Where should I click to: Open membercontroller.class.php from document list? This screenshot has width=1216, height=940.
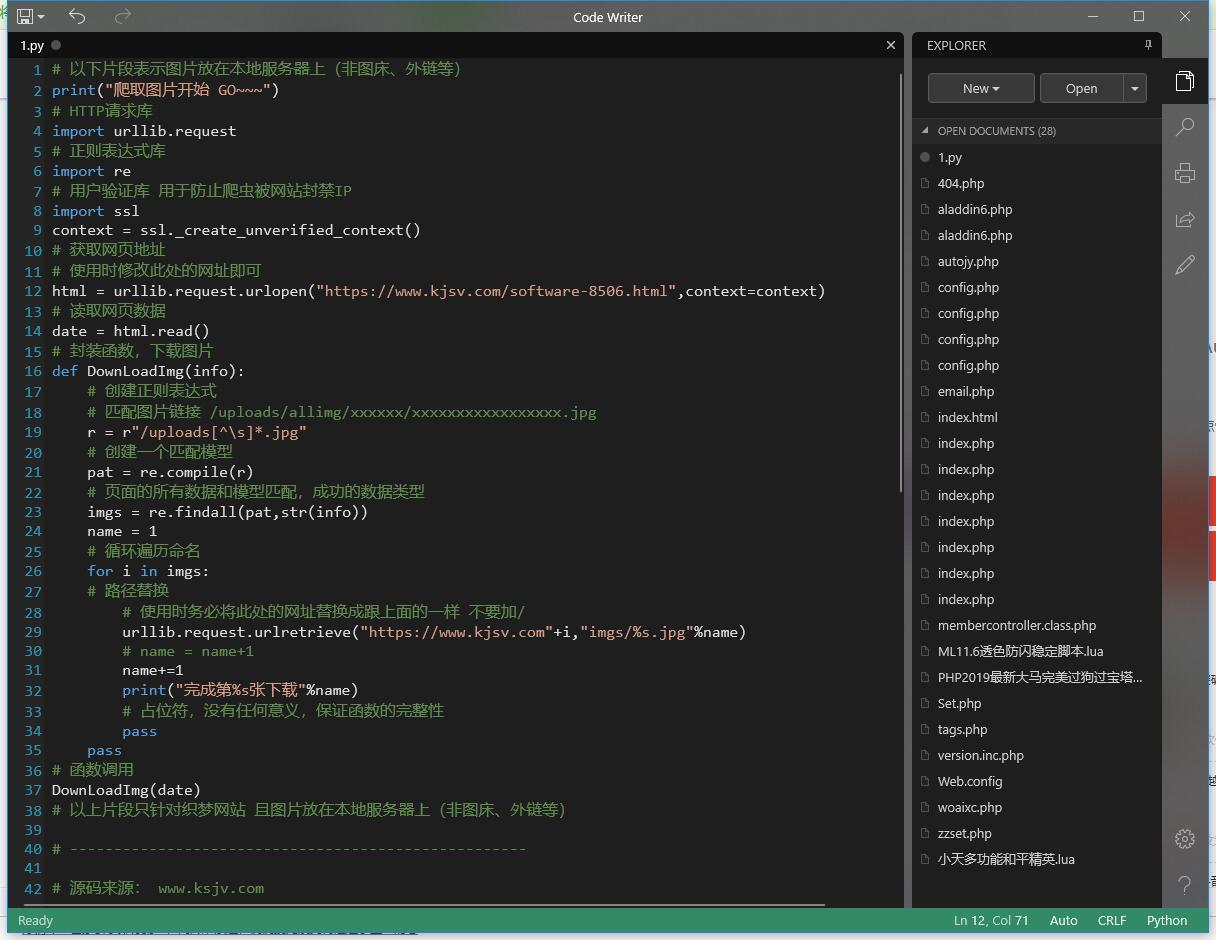[1016, 625]
